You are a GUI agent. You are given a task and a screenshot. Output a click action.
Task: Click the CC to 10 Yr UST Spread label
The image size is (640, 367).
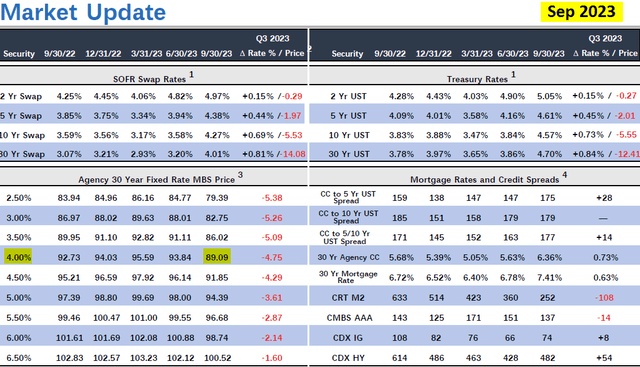click(x=348, y=217)
